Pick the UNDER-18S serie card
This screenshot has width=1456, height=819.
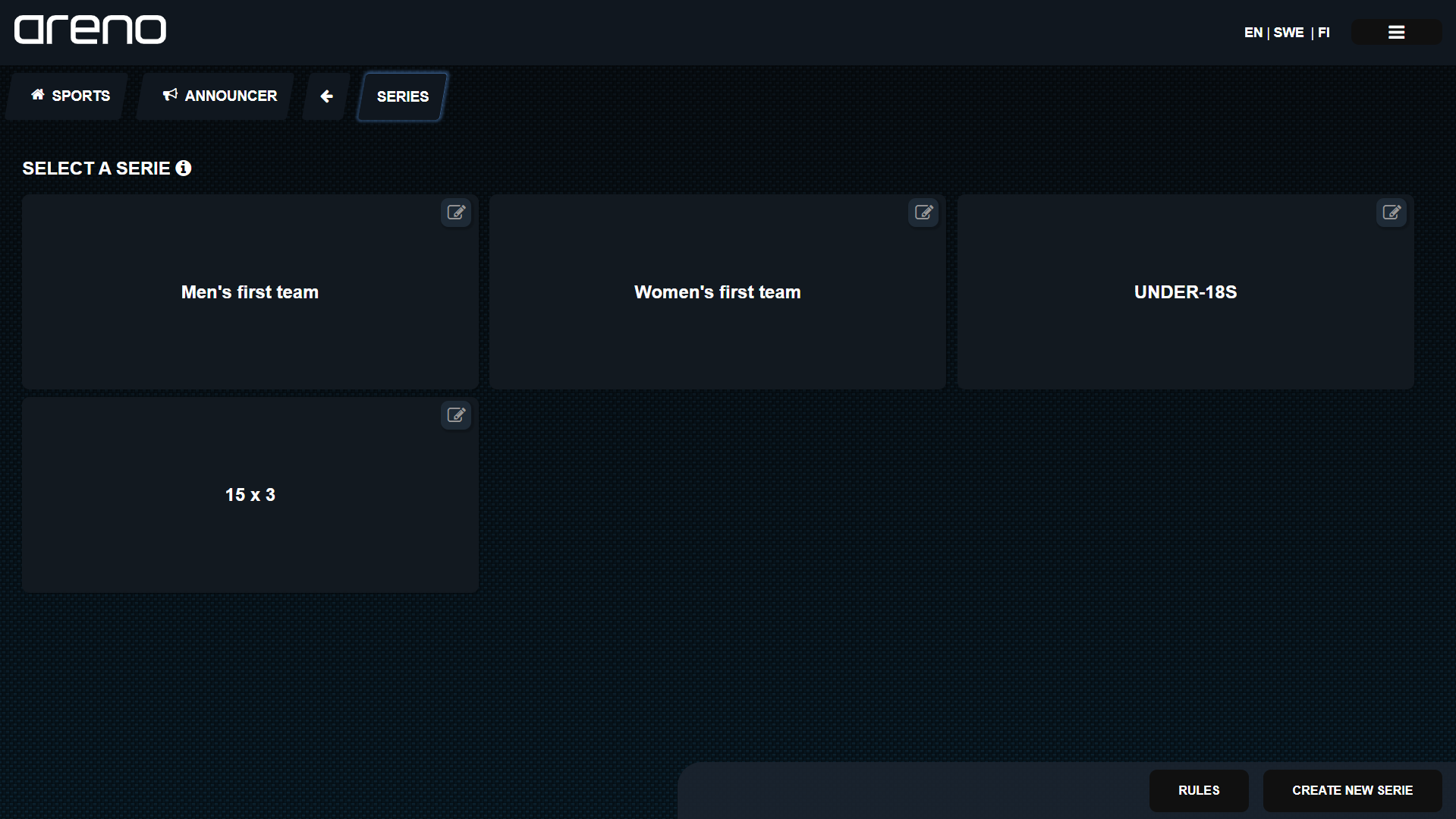tap(1185, 293)
